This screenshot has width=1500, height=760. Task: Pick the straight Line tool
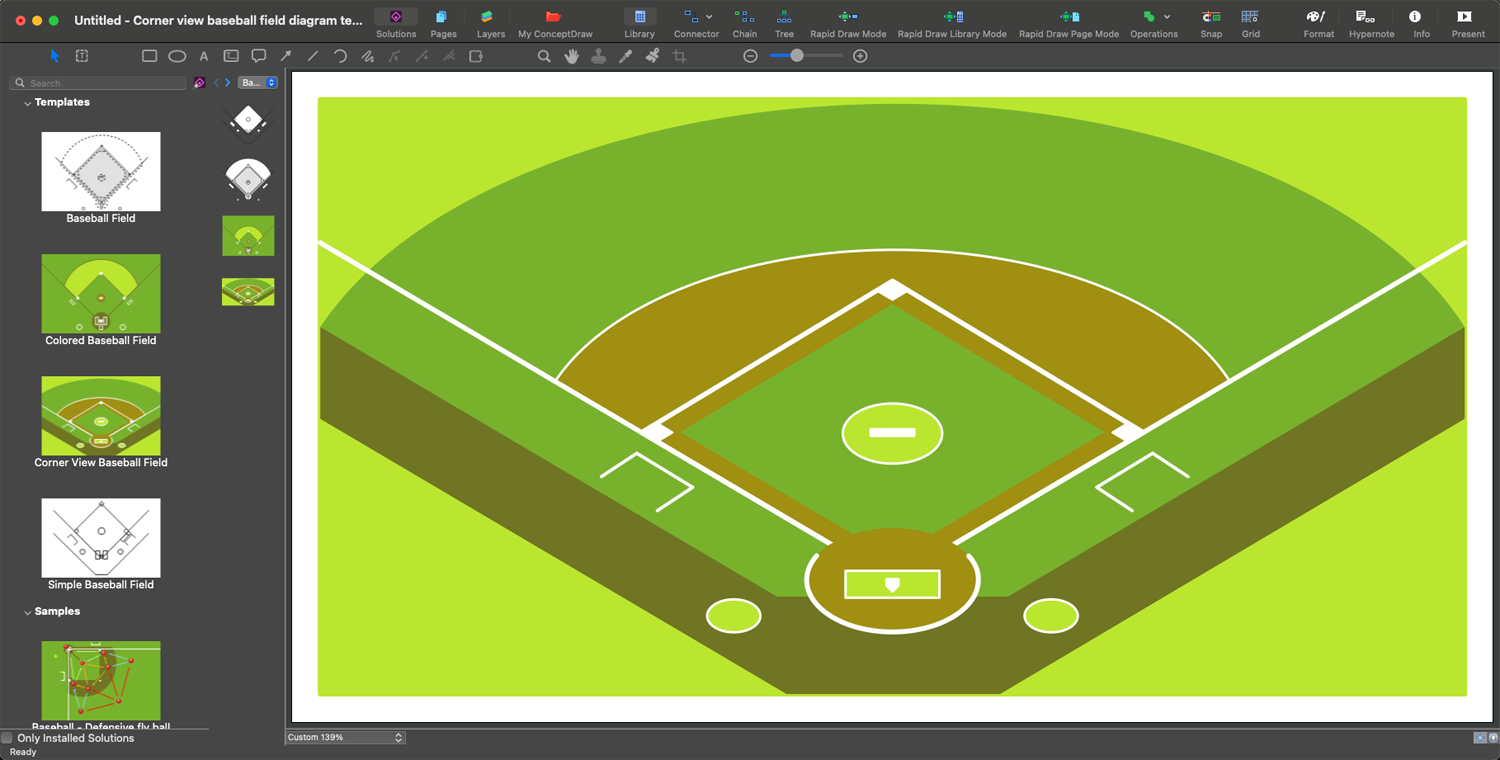(x=313, y=56)
